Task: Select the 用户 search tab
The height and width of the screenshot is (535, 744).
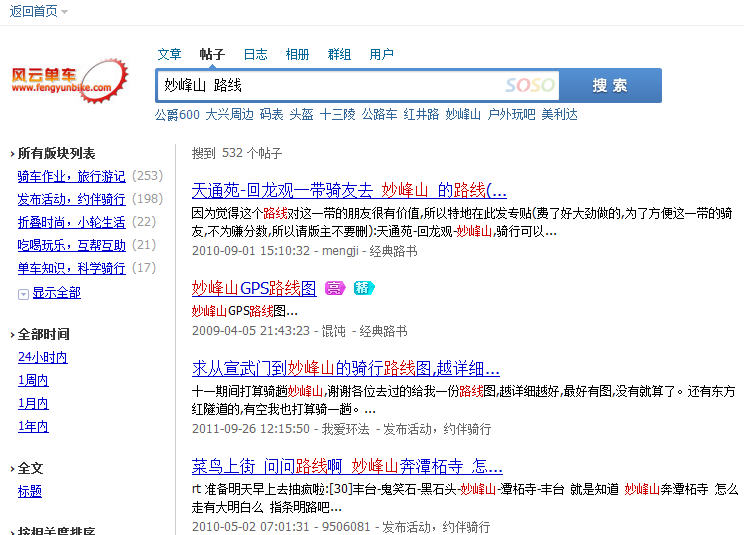Action: (x=381, y=54)
